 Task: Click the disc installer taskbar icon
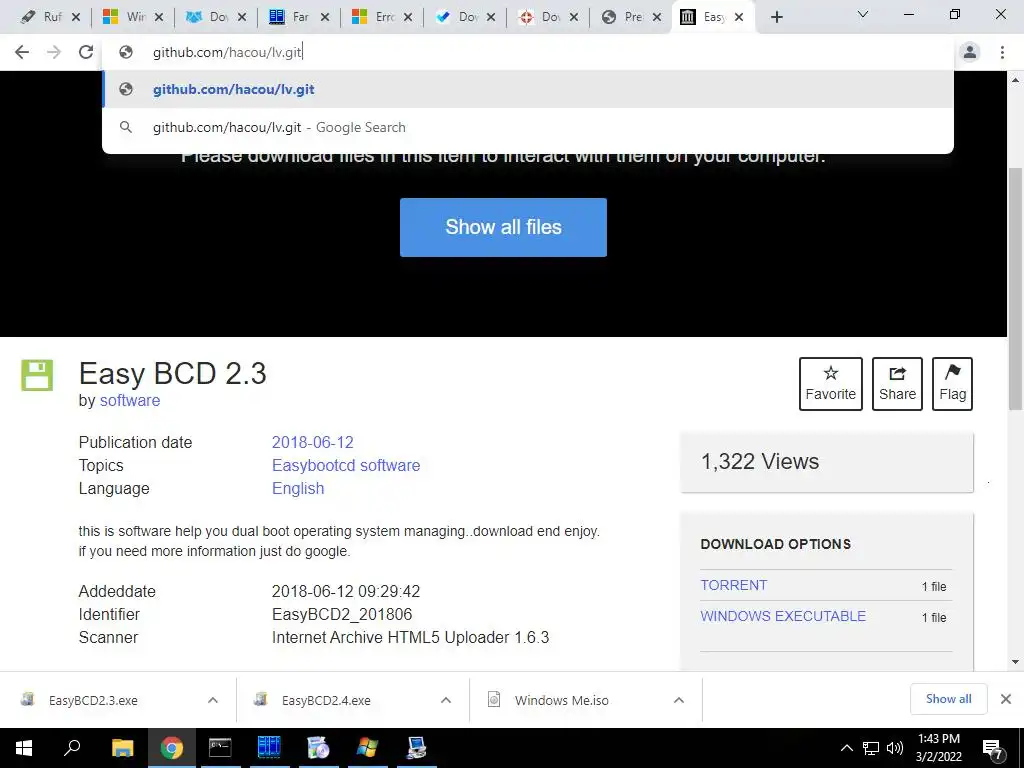point(318,748)
